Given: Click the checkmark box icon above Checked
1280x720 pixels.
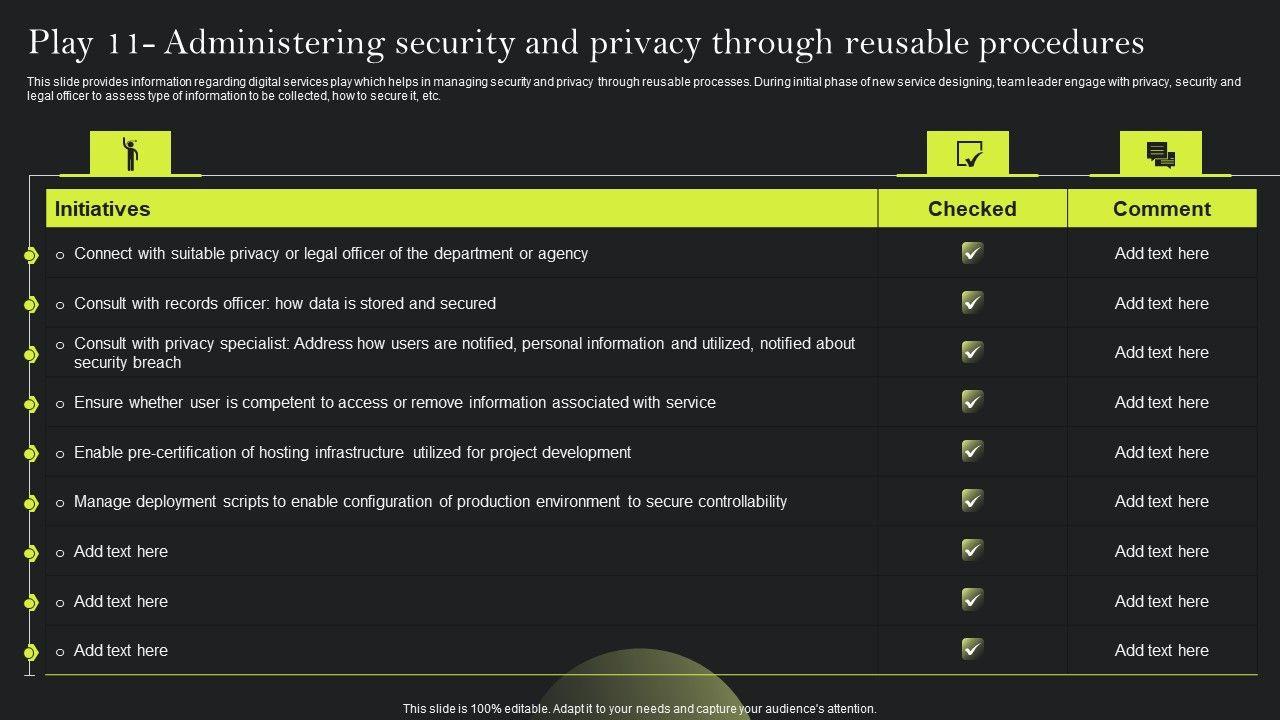Looking at the screenshot, I should tap(968, 154).
